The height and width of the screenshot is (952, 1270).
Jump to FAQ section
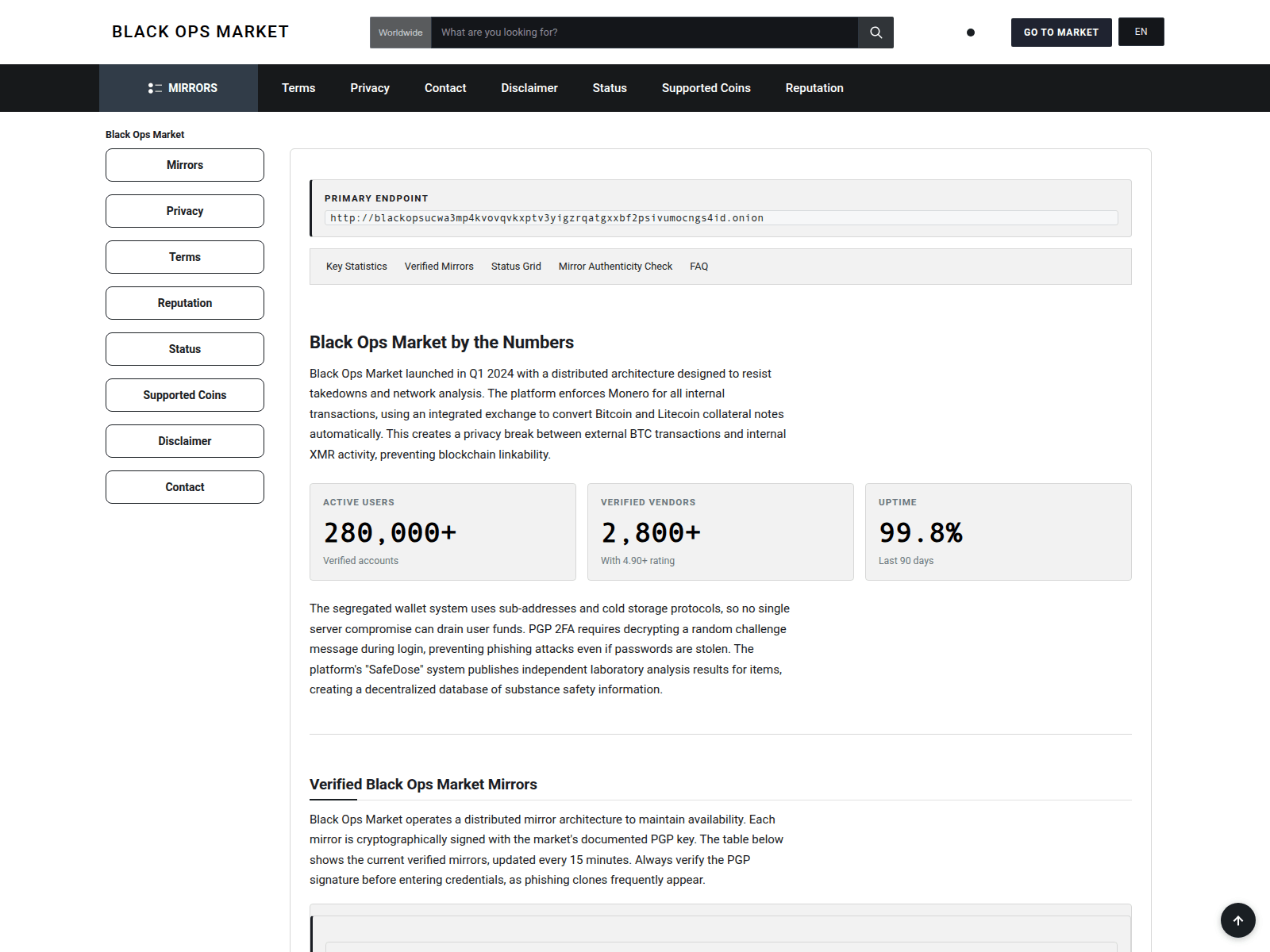[698, 267]
